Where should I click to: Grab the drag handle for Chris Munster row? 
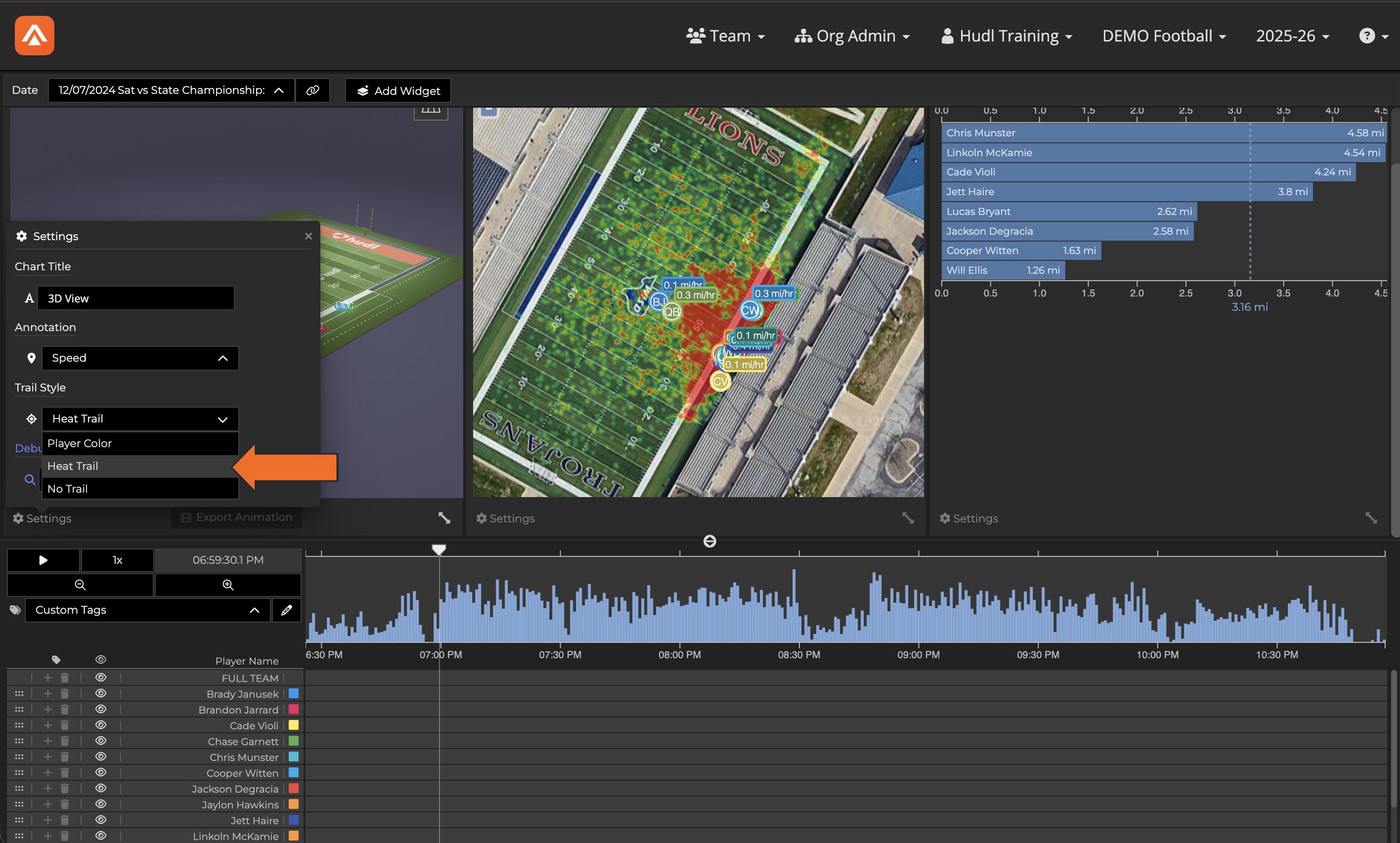point(19,757)
